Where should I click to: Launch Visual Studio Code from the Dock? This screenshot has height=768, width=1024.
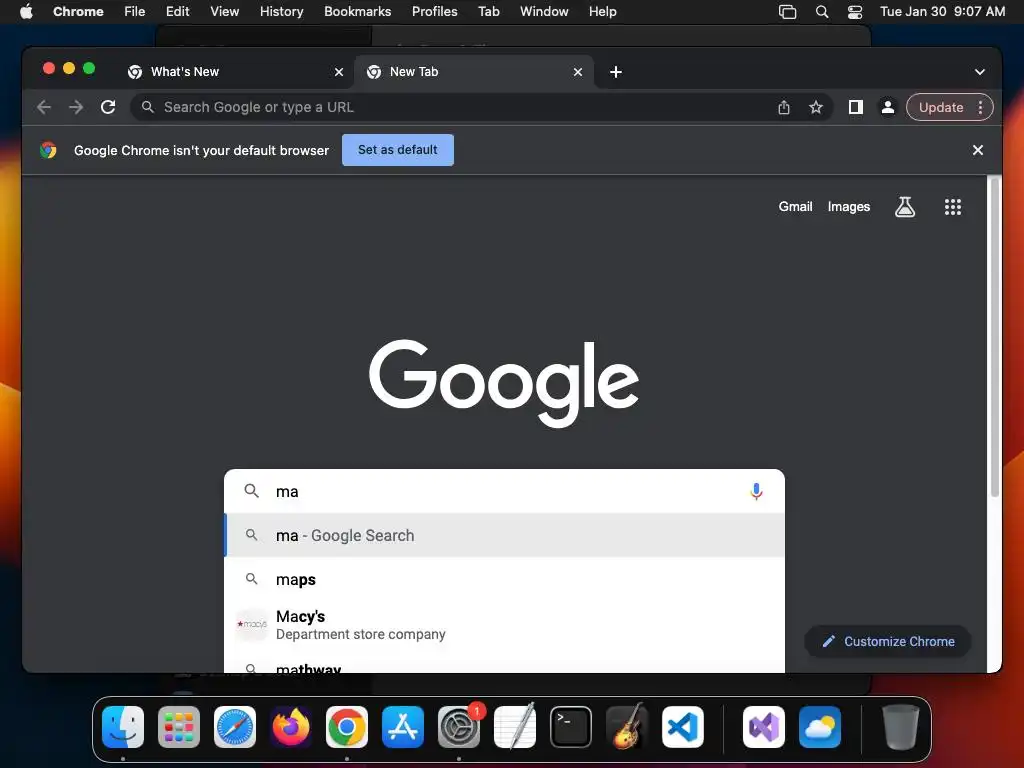(x=683, y=727)
